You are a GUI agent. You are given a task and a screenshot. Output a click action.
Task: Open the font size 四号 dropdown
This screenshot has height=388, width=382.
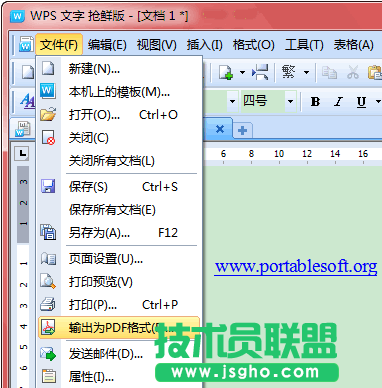point(290,101)
